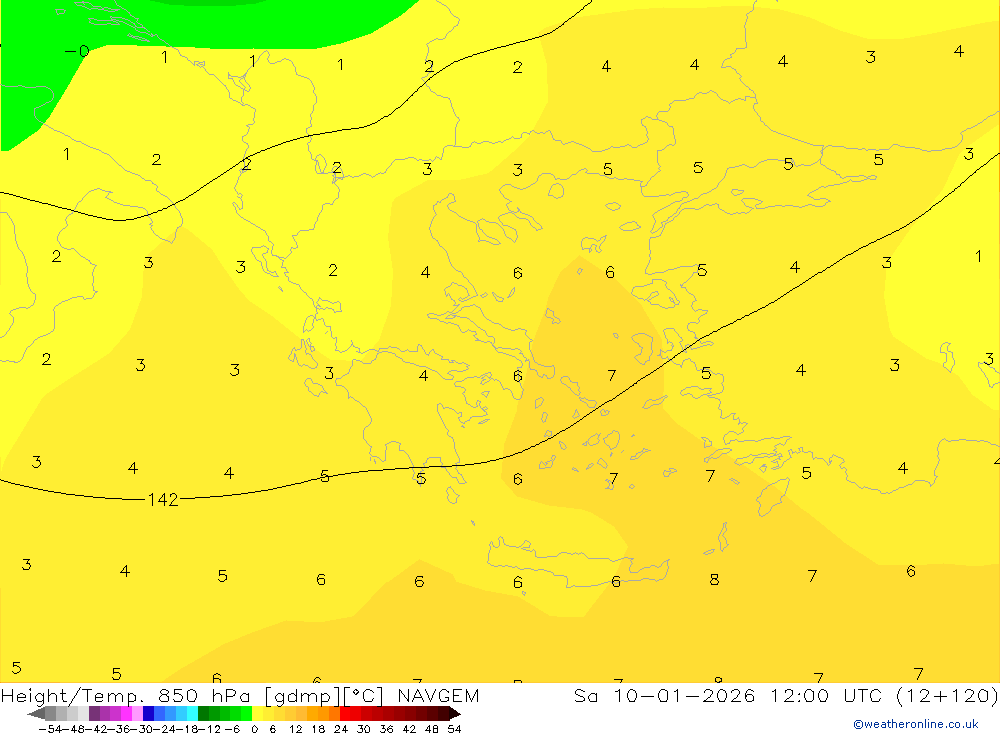
Task: Click the dark blue legend swatch at -30
Action: 149,714
